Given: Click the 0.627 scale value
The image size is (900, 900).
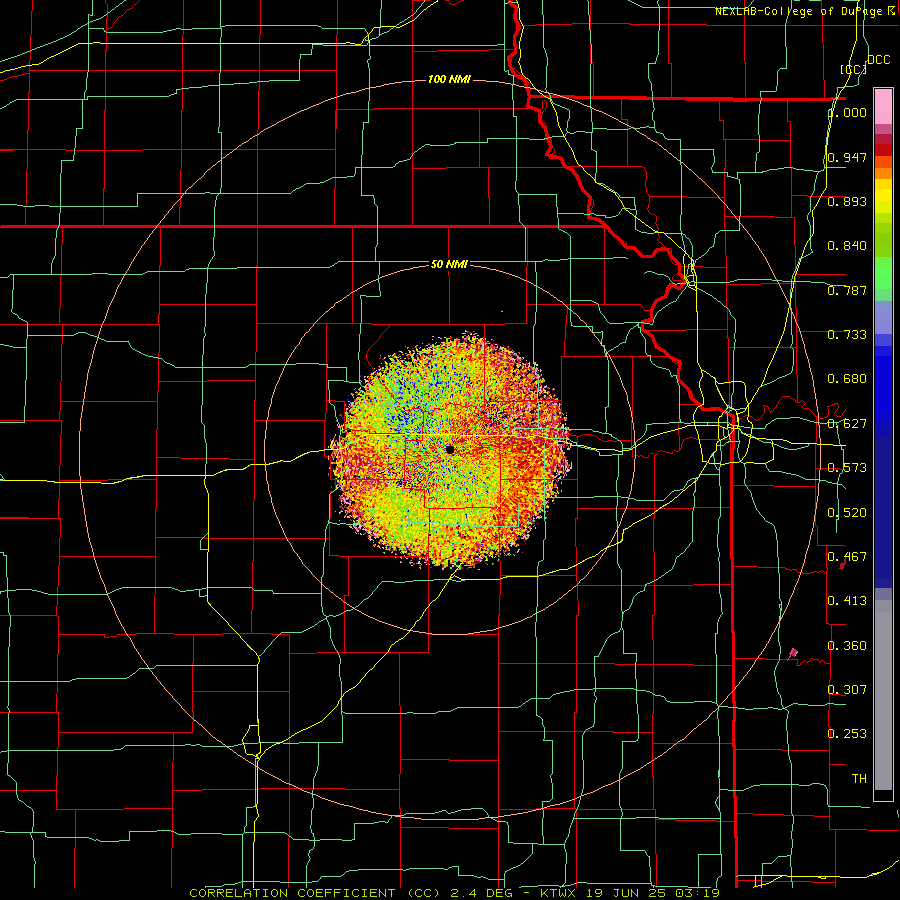Looking at the screenshot, I should pyautogui.click(x=847, y=424).
